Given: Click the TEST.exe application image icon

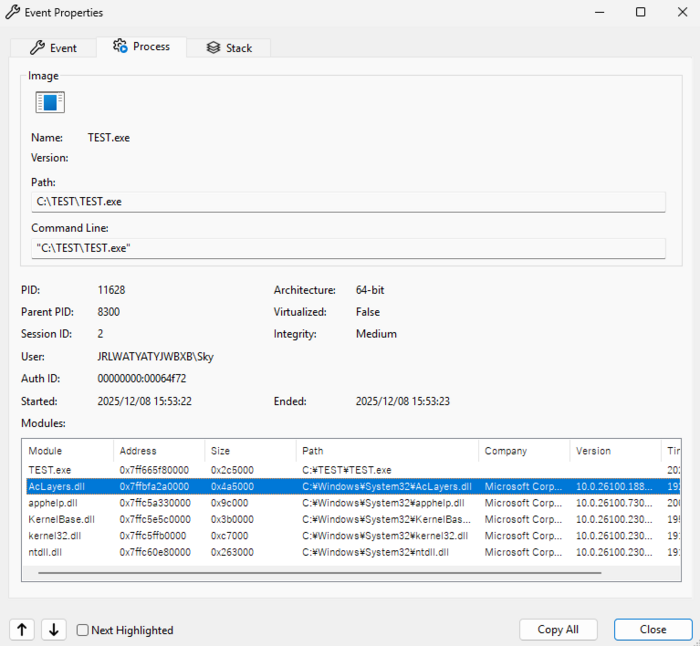Looking at the screenshot, I should [50, 102].
